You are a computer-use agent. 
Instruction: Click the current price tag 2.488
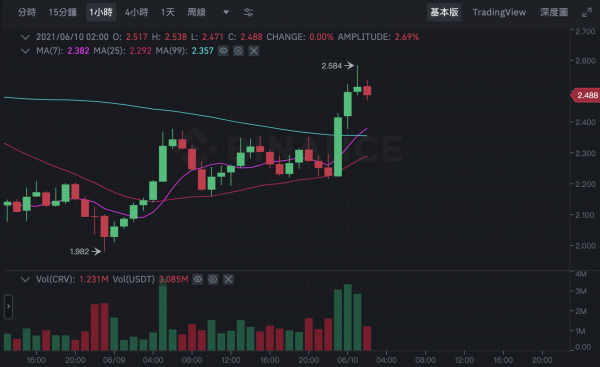tap(586, 95)
